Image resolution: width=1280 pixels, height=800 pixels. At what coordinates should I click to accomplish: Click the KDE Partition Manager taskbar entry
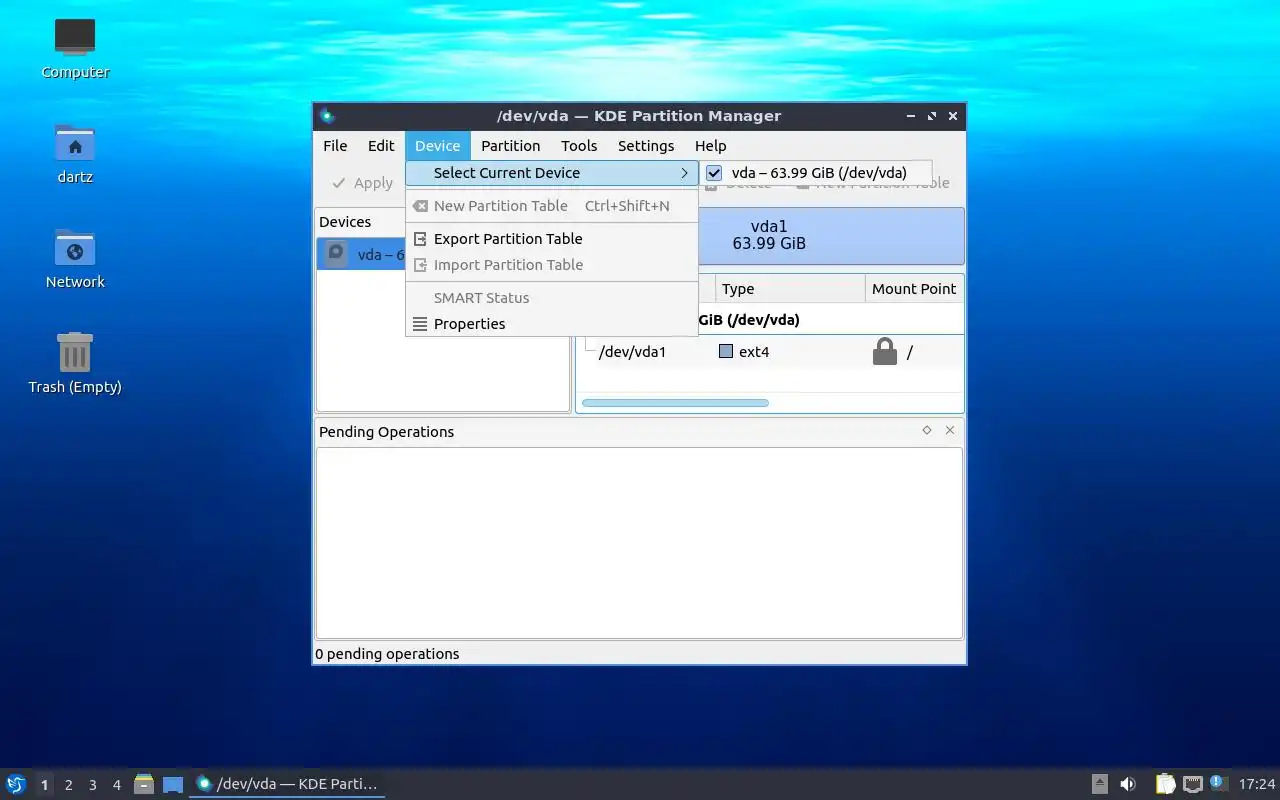(x=287, y=784)
